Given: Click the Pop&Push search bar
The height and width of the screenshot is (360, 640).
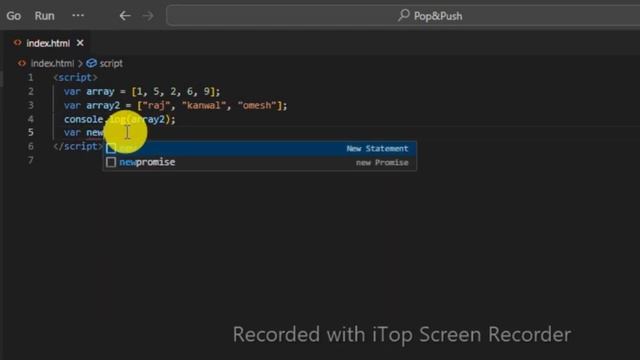Looking at the screenshot, I should pos(403,16).
